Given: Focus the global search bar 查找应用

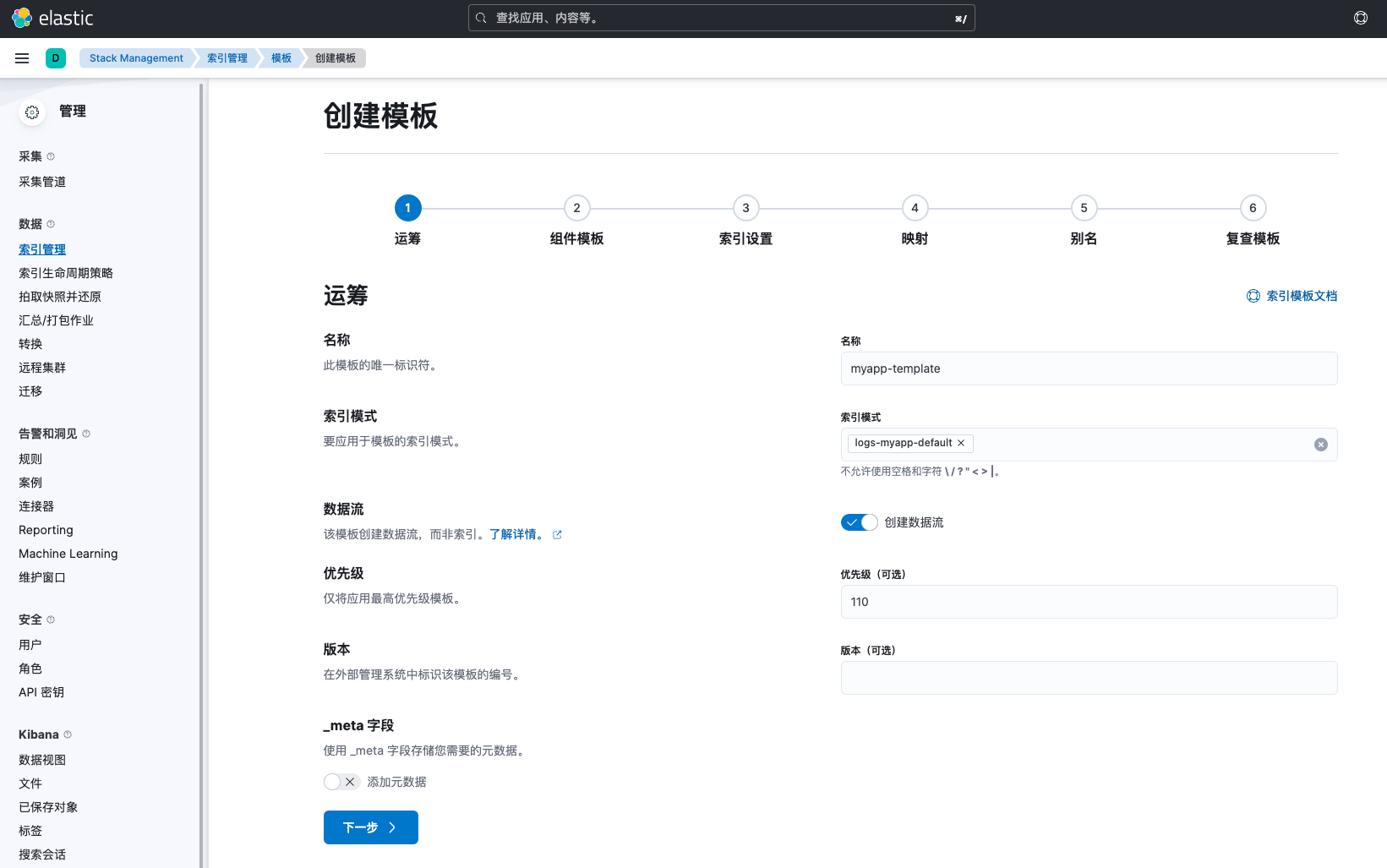Looking at the screenshot, I should coord(722,18).
